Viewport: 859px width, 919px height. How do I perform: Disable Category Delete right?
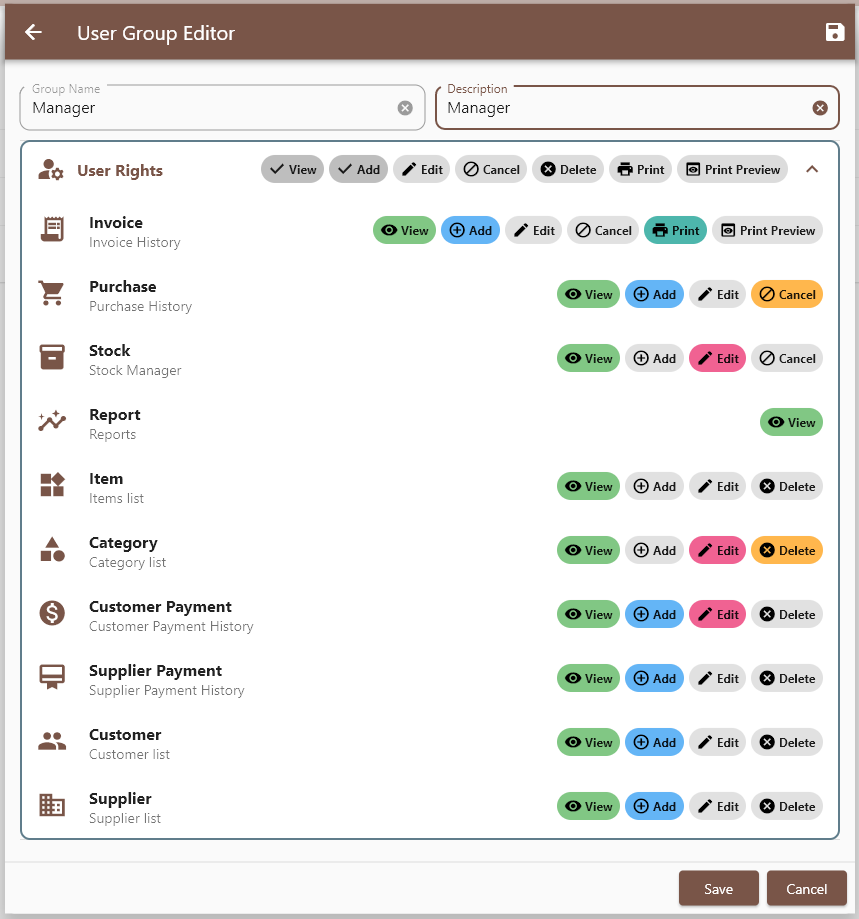coord(787,550)
